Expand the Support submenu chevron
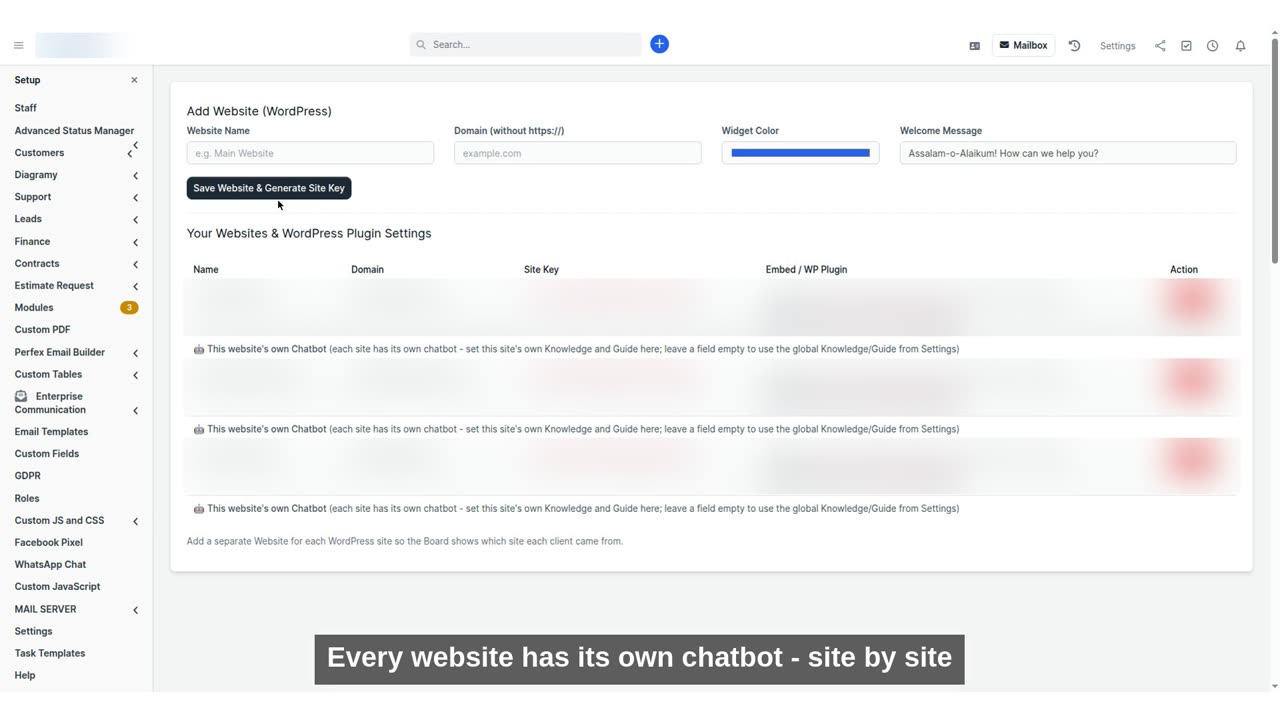This screenshot has height=720, width=1280. (135, 198)
